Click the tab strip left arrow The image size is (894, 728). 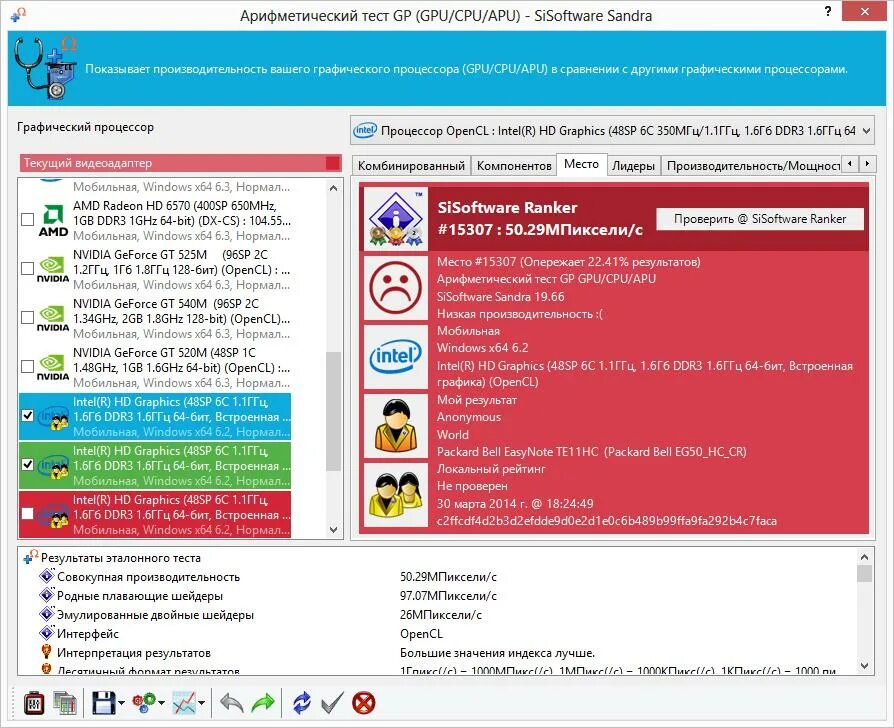point(850,164)
